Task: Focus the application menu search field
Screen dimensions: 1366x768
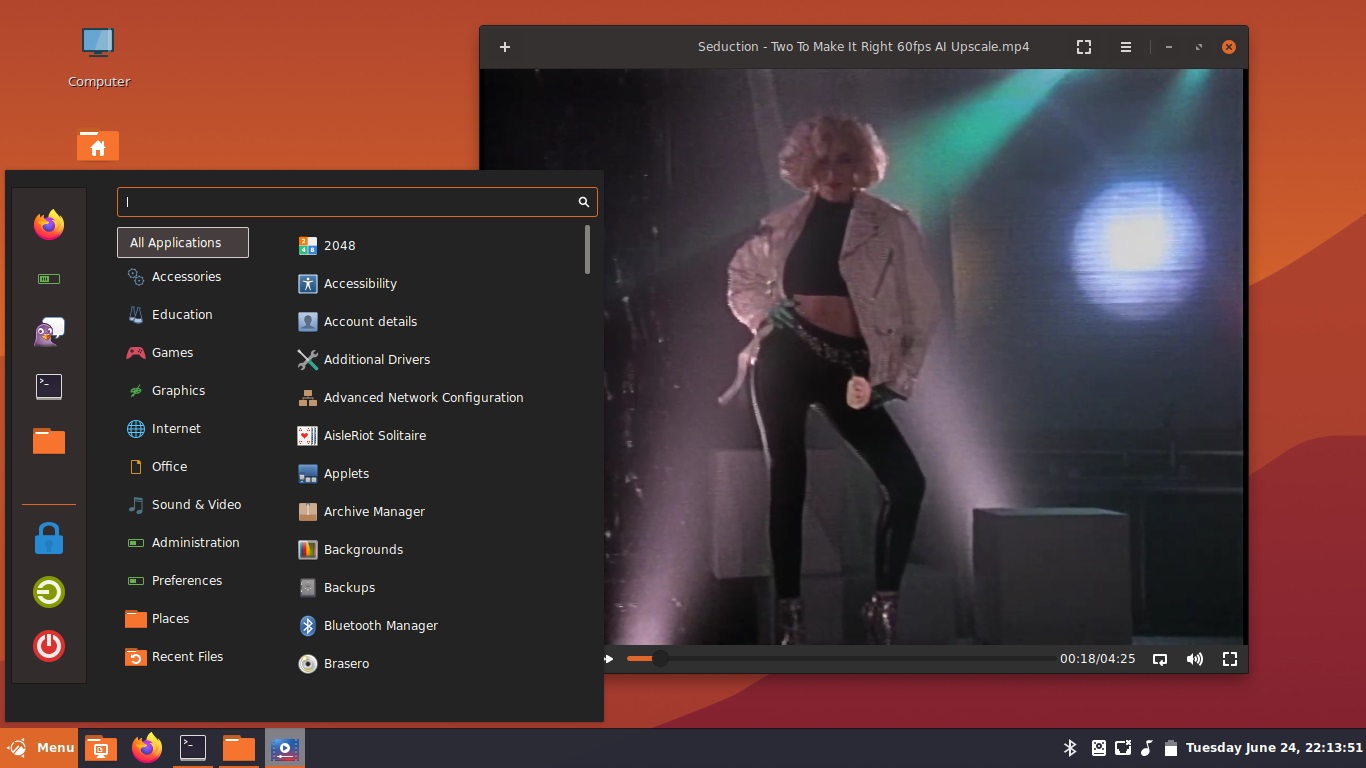Action: 357,202
